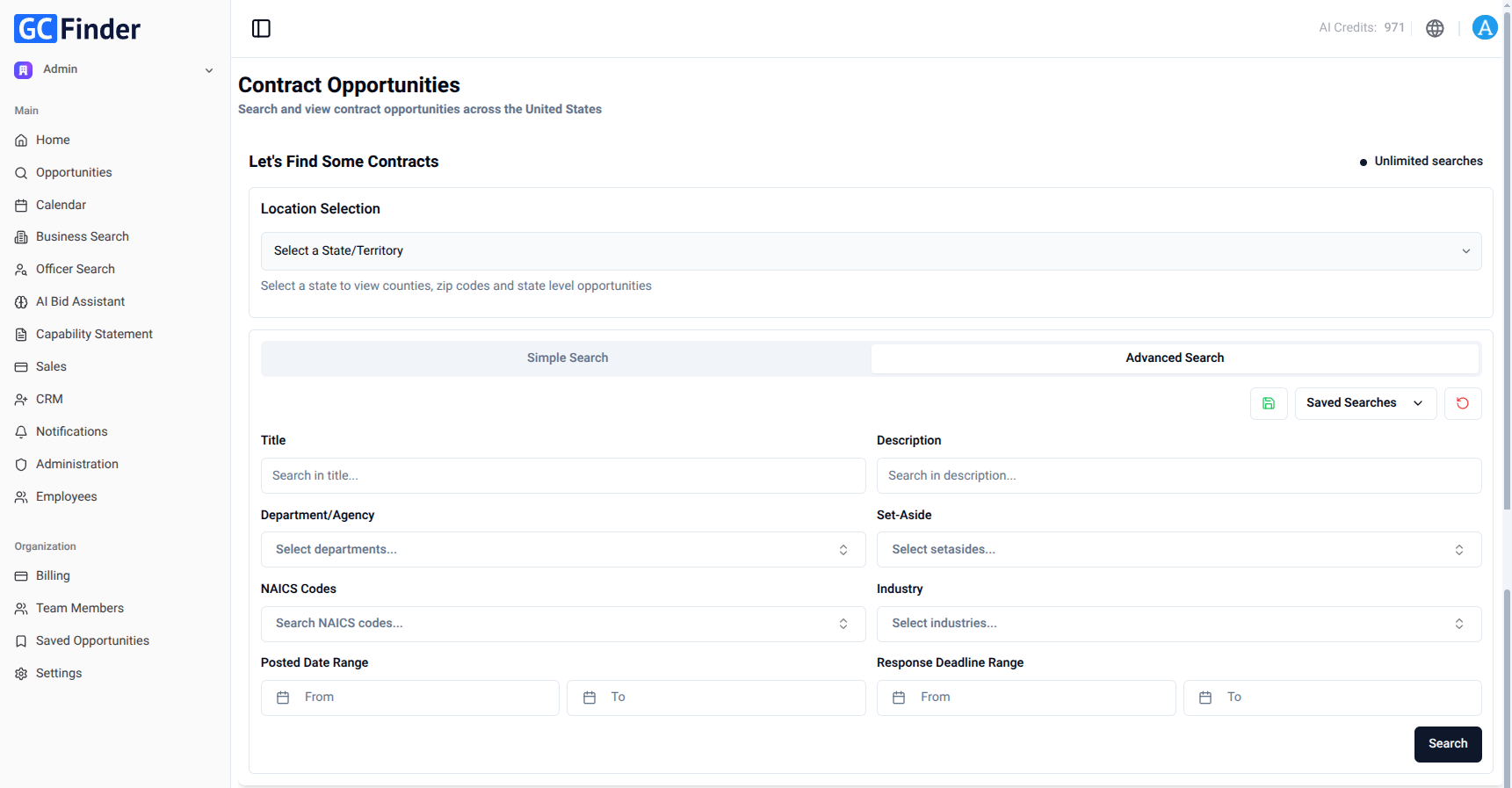Click the Description search input
Screen dimensions: 1512x788
(1179, 475)
